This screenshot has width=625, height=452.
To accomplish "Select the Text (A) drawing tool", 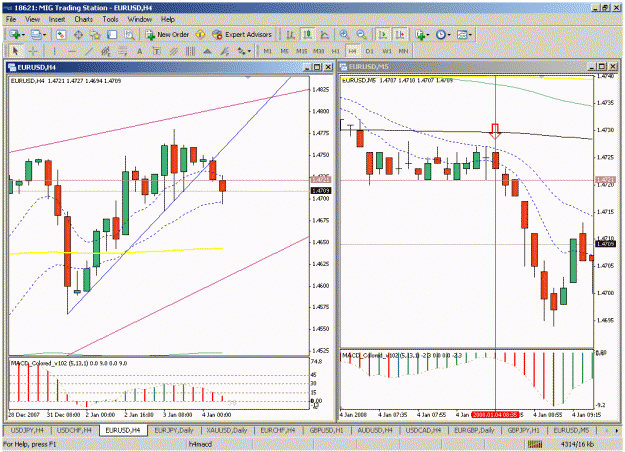I will click(140, 51).
